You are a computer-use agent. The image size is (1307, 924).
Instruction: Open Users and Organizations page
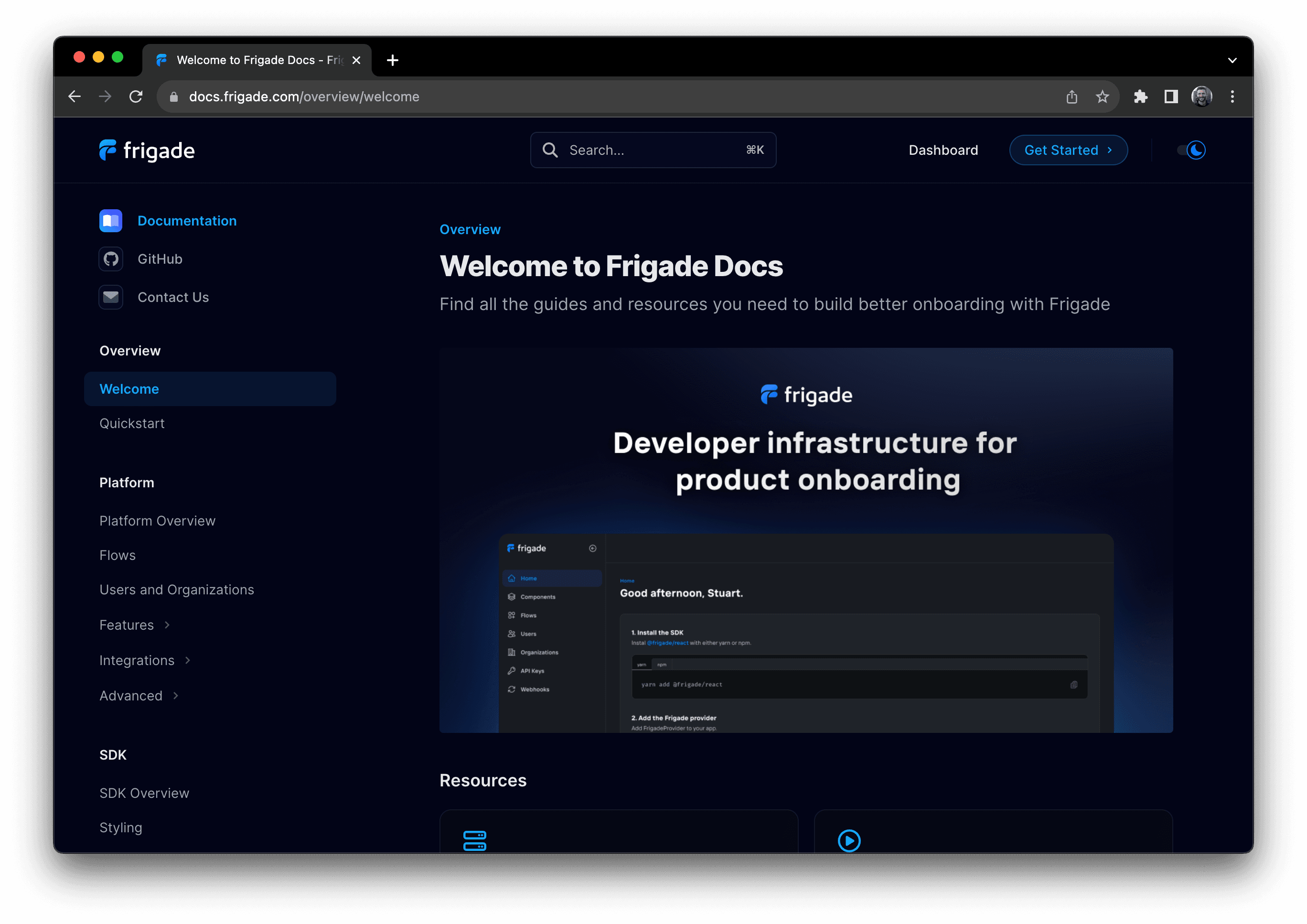177,590
